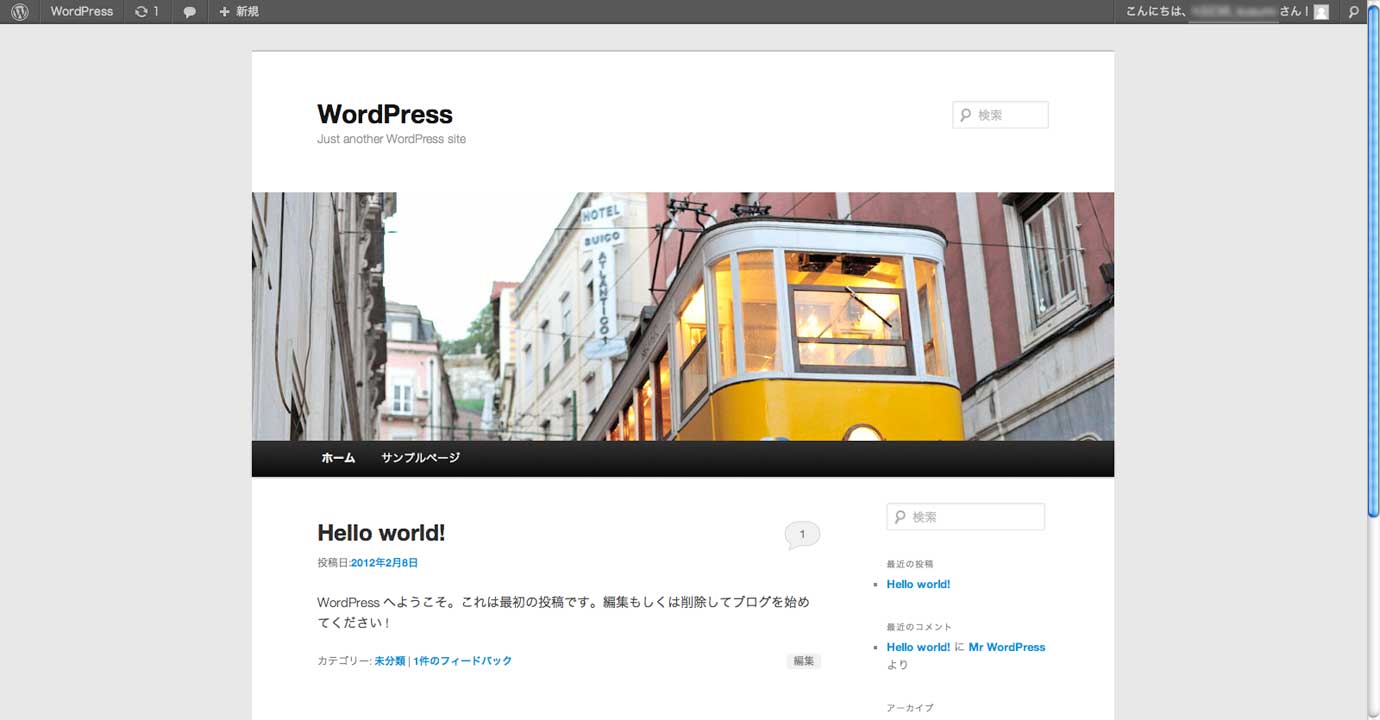The width and height of the screenshot is (1380, 720).
Task: Open the 未分類 category link
Action: click(390, 661)
